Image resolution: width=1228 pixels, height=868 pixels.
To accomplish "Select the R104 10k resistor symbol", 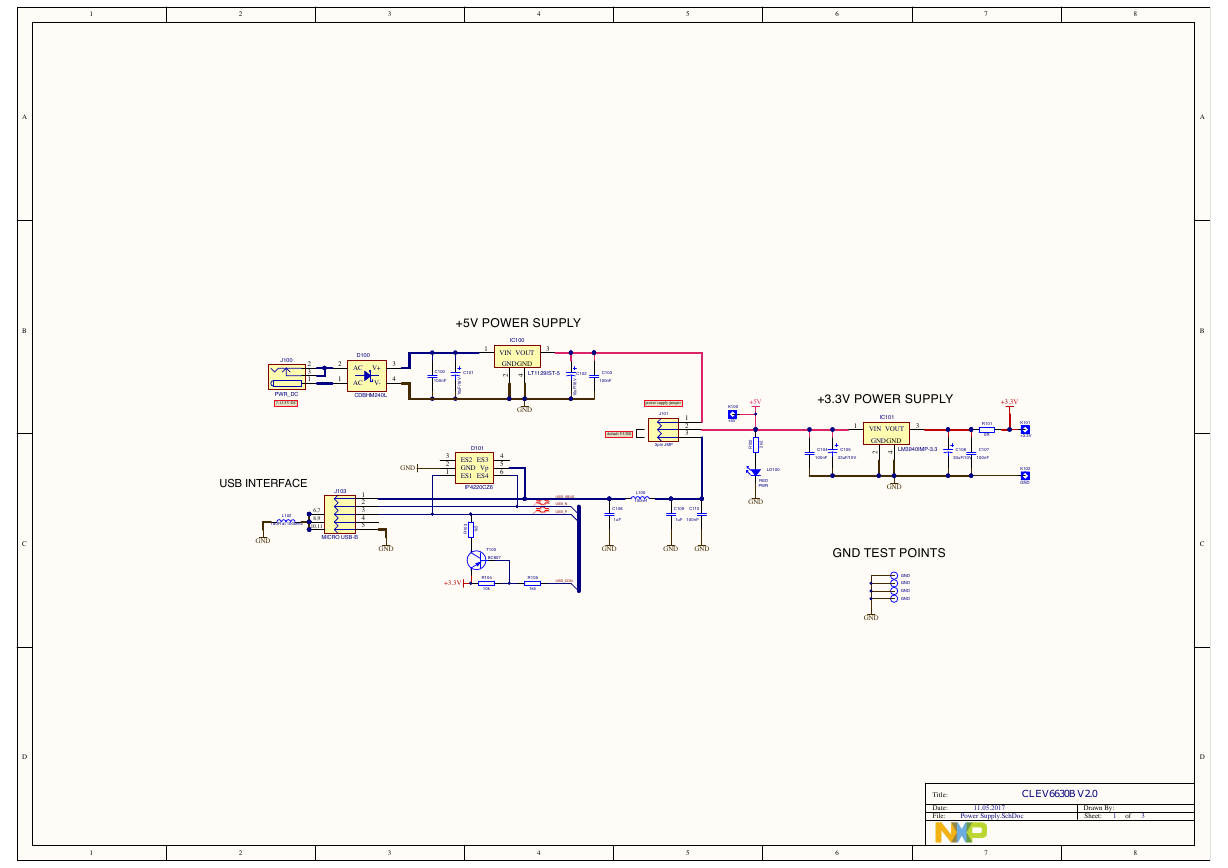I will [x=486, y=583].
